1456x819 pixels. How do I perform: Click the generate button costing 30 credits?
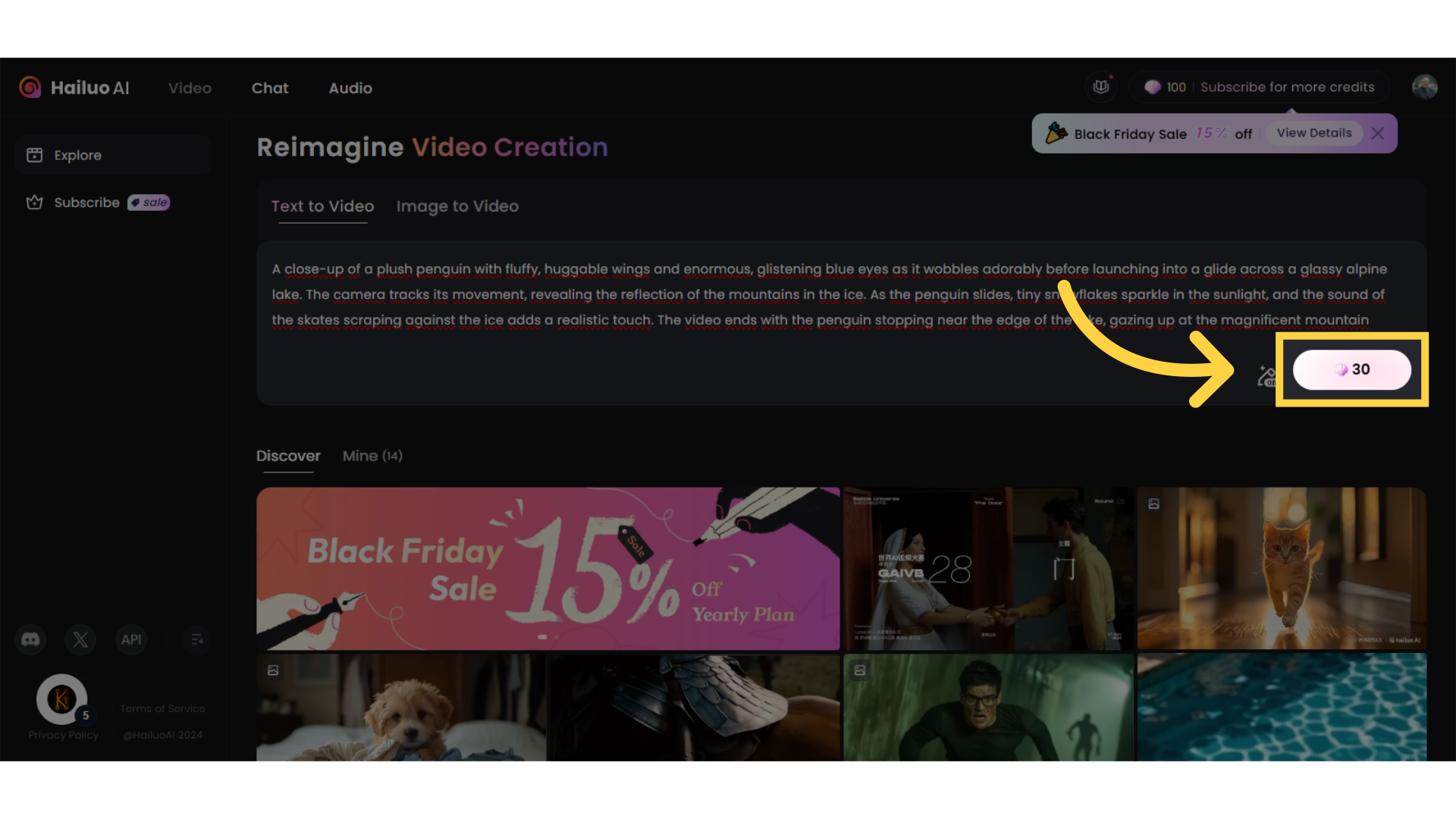coord(1351,369)
